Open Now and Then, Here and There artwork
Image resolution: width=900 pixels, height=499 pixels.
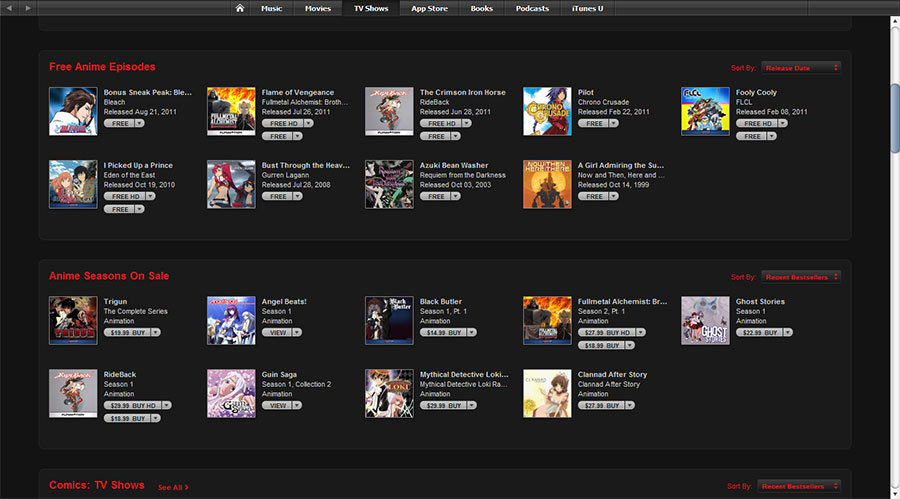[x=547, y=184]
